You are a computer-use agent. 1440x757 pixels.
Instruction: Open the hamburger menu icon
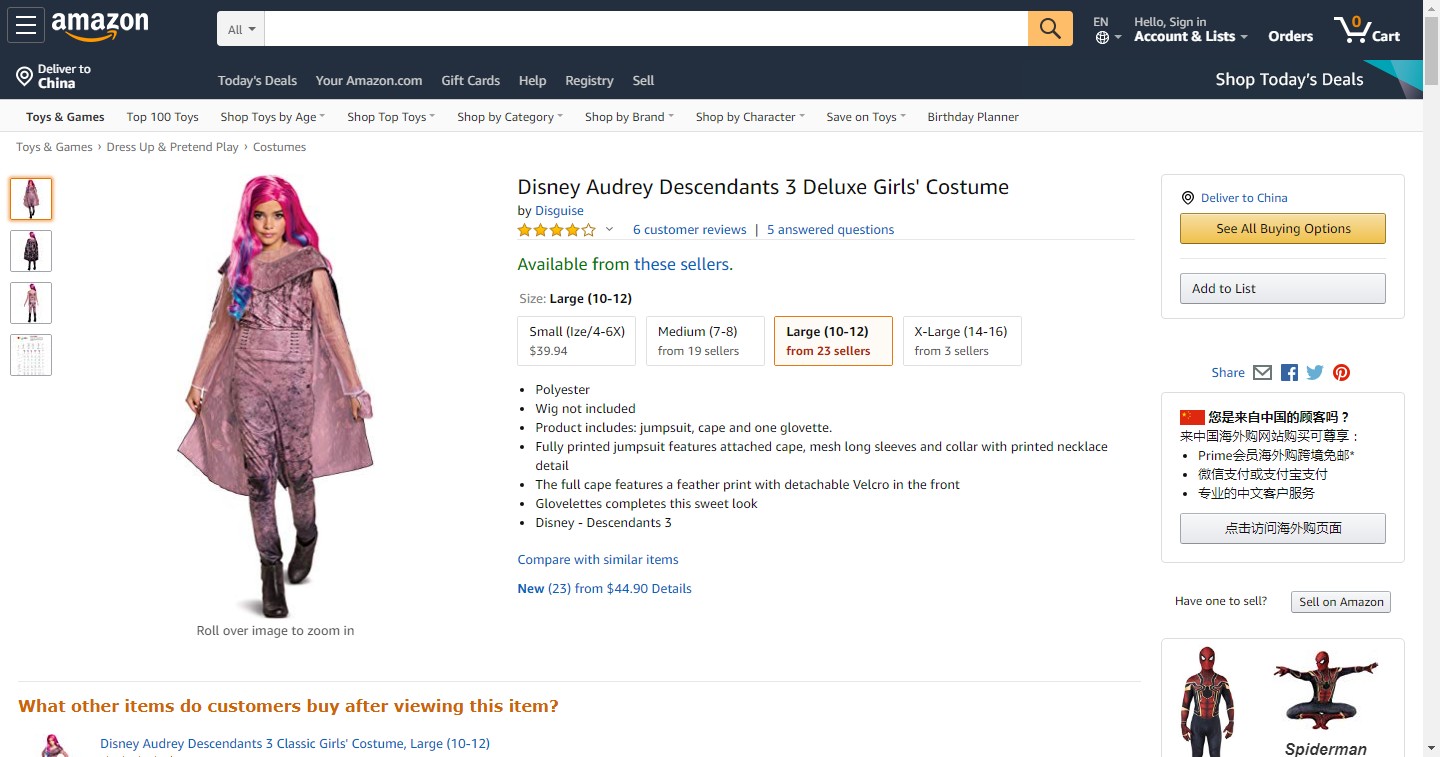26,26
